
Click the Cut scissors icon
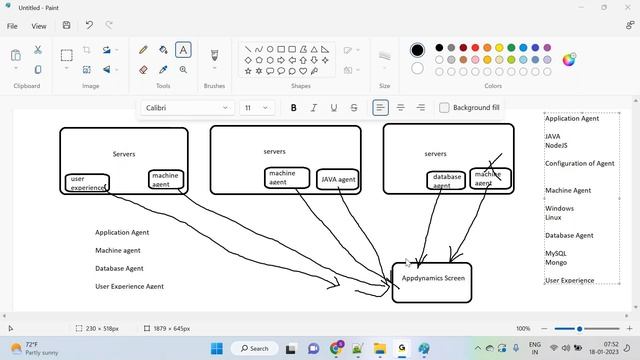point(38,50)
